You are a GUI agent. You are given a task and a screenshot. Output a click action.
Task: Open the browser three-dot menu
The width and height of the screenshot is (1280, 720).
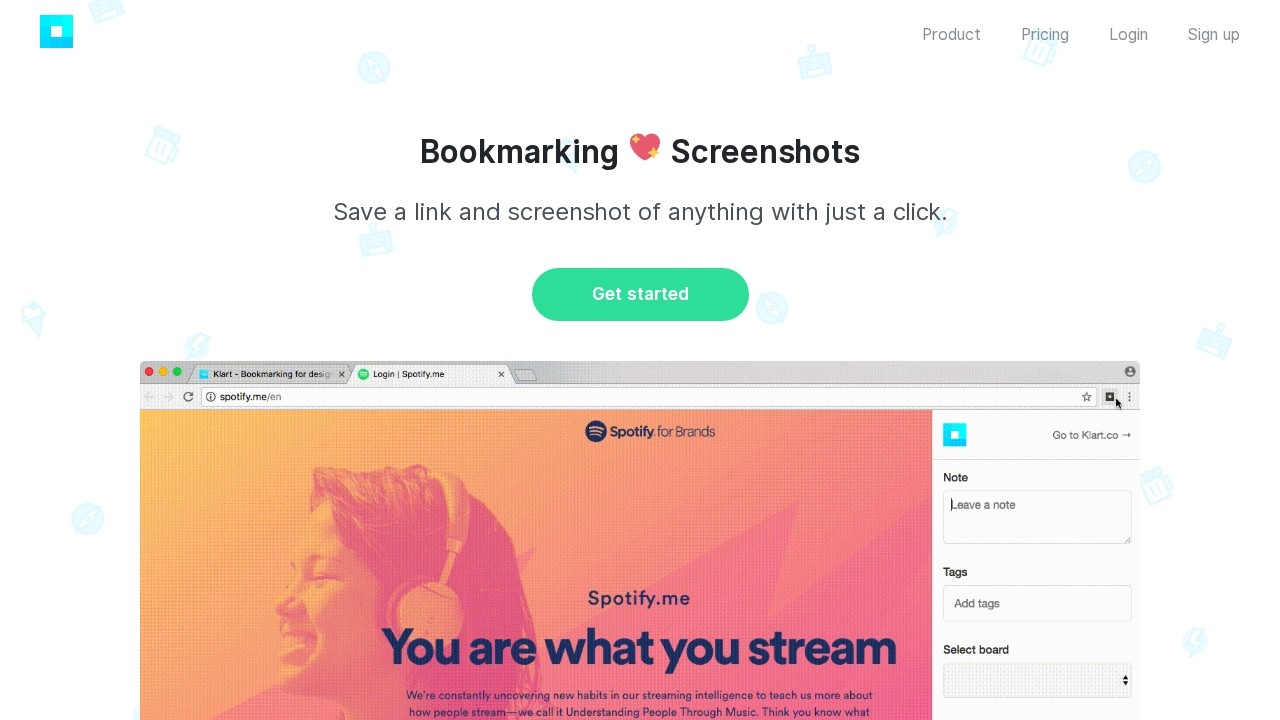click(1130, 397)
